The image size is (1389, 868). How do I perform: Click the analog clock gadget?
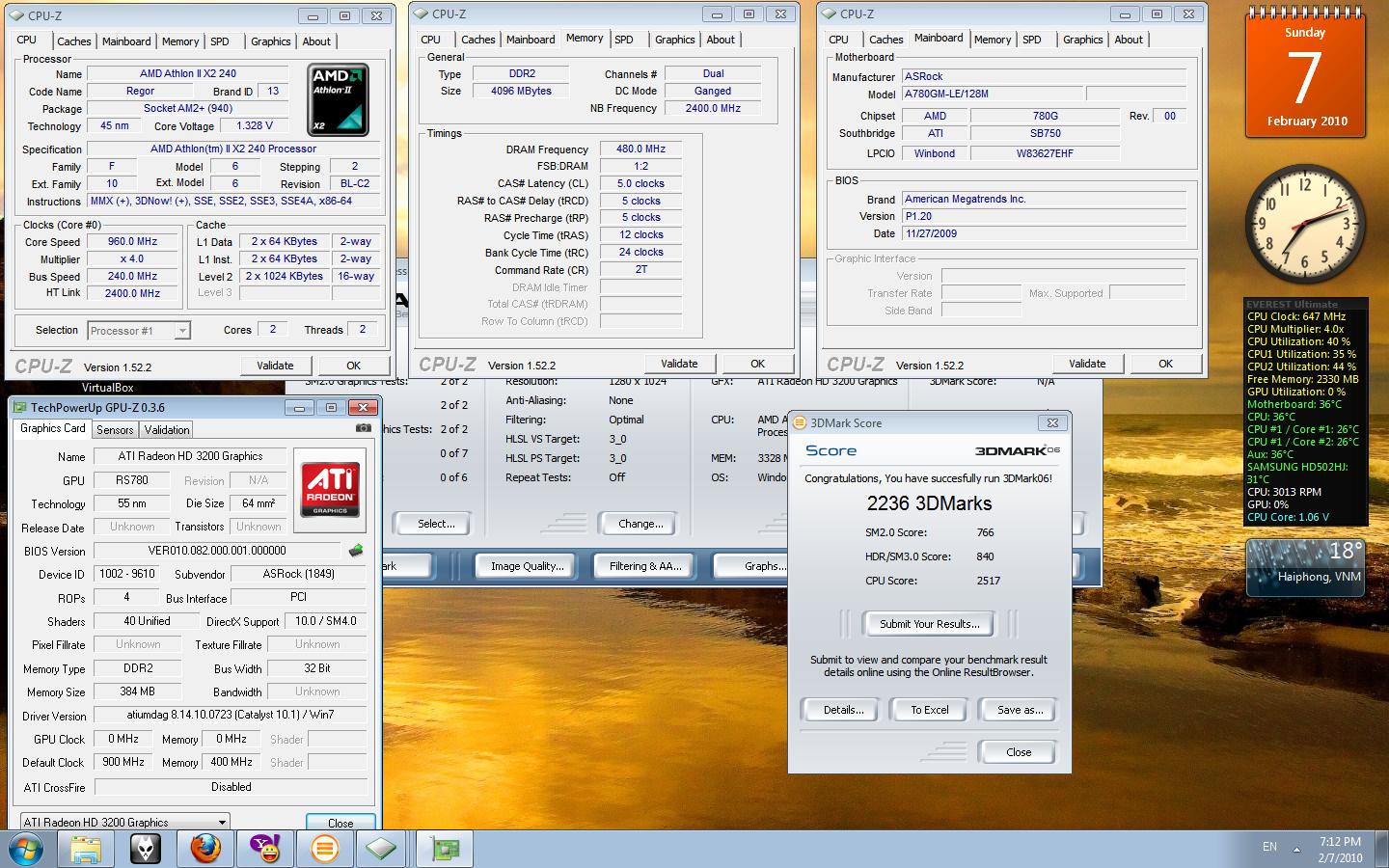(x=1305, y=224)
